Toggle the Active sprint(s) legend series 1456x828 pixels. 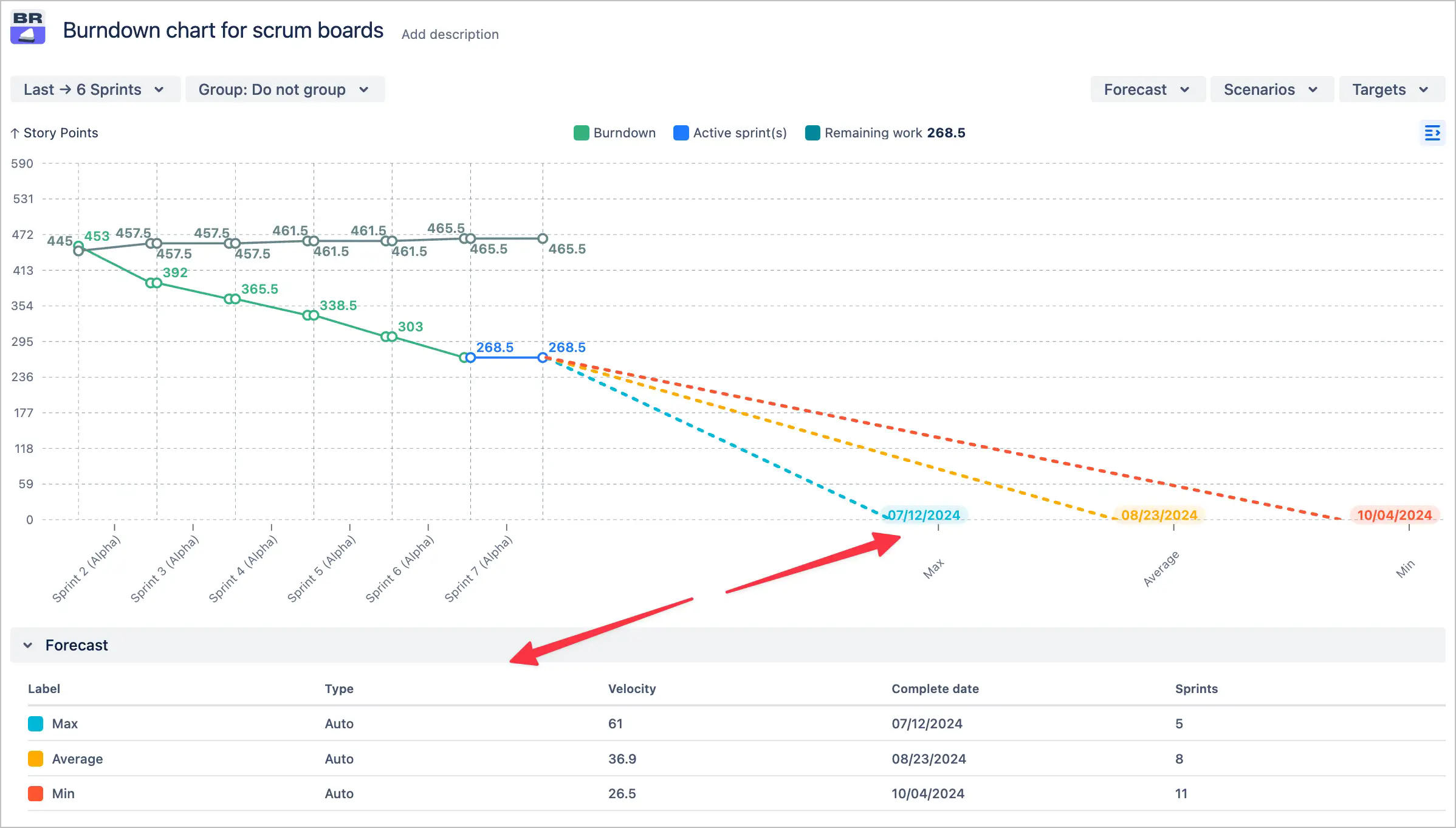point(730,133)
